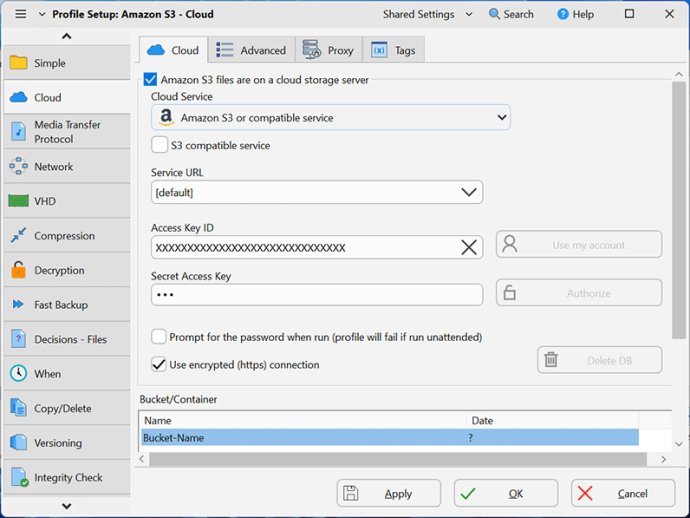Click the left arrow of horizontal scrollbar

pyautogui.click(x=142, y=459)
